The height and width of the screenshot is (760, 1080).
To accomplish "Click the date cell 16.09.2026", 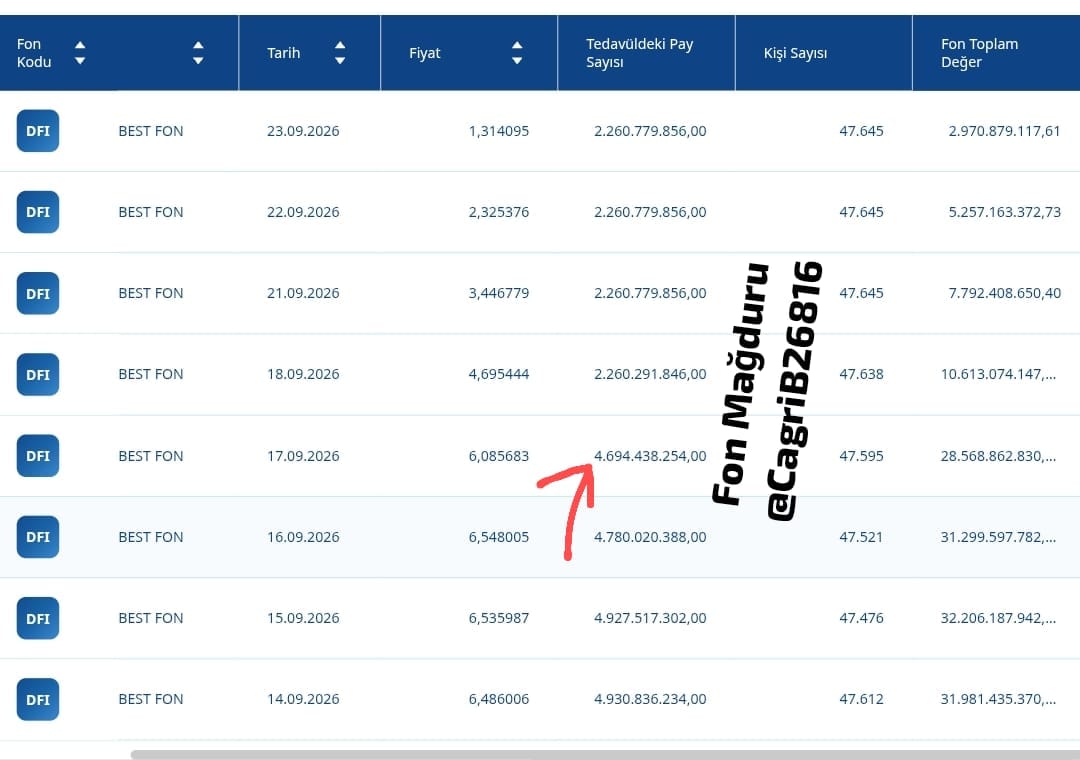I will point(303,537).
